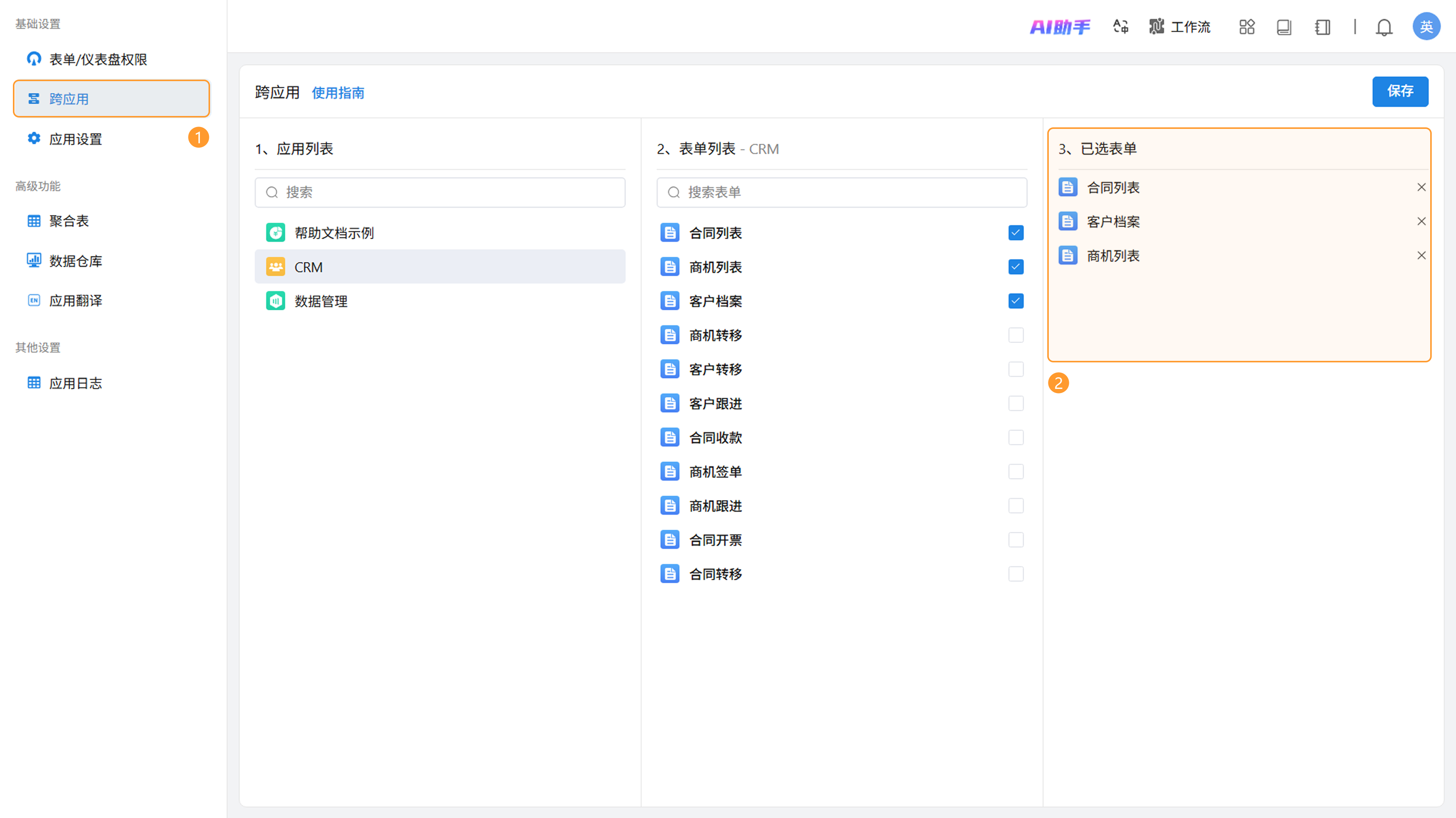The height and width of the screenshot is (818, 1456).
Task: Remove 客户档案 from selected forms
Action: click(1421, 221)
